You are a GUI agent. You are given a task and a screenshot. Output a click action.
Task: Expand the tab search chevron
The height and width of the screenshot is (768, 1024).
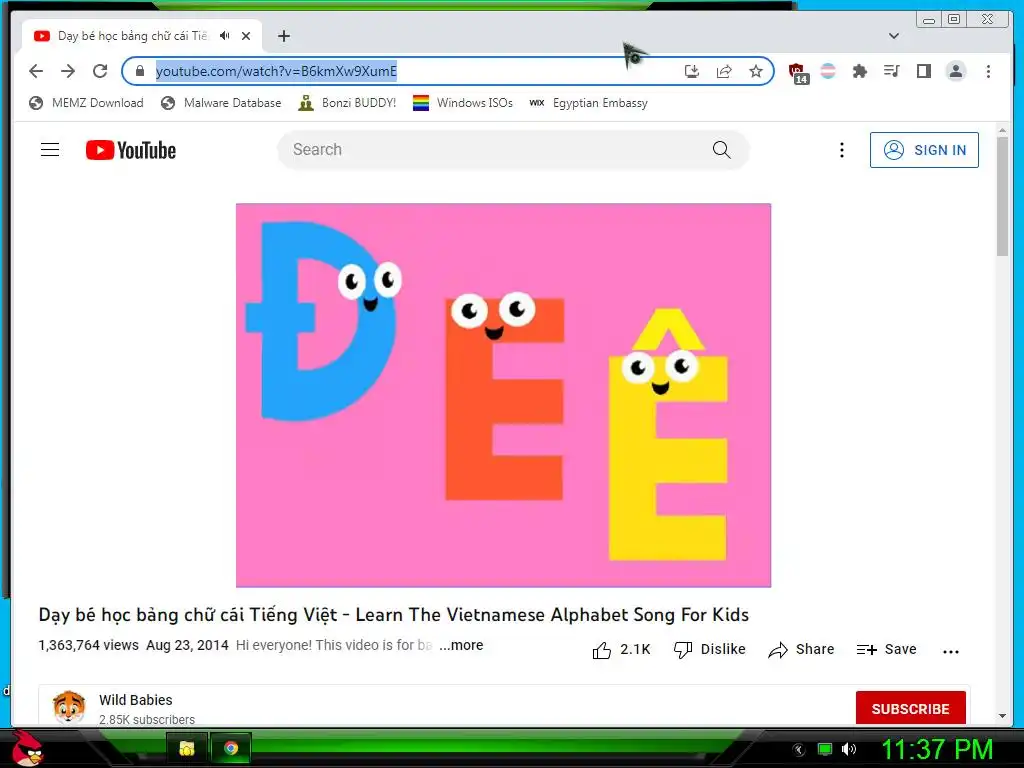tap(894, 36)
